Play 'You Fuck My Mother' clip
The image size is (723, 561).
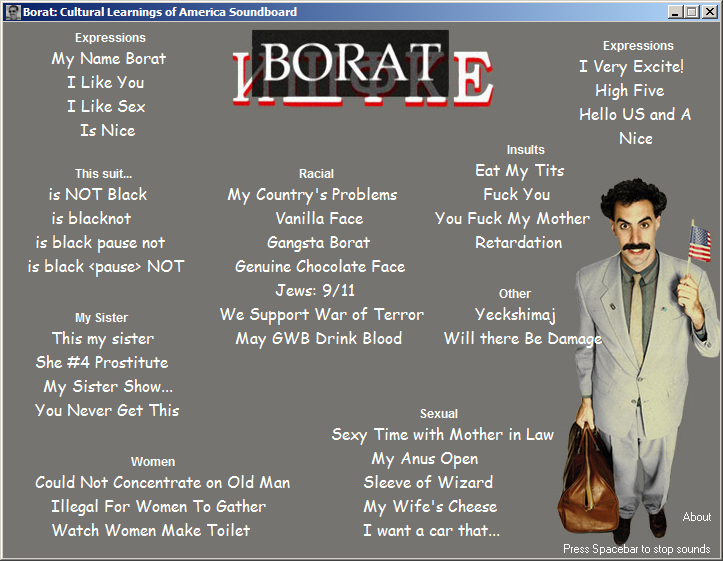coord(512,219)
